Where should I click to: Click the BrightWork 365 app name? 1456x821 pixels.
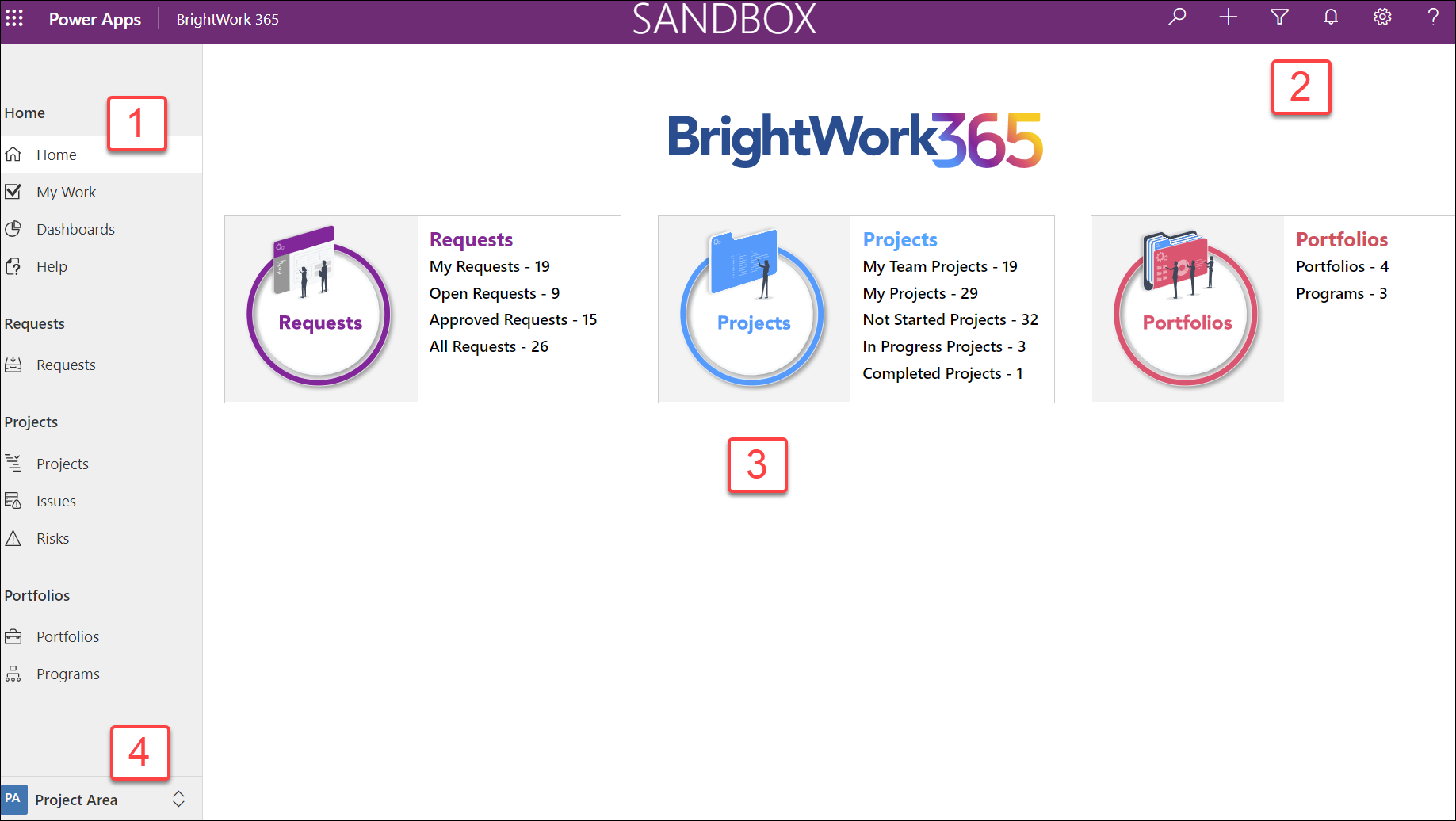(x=227, y=19)
